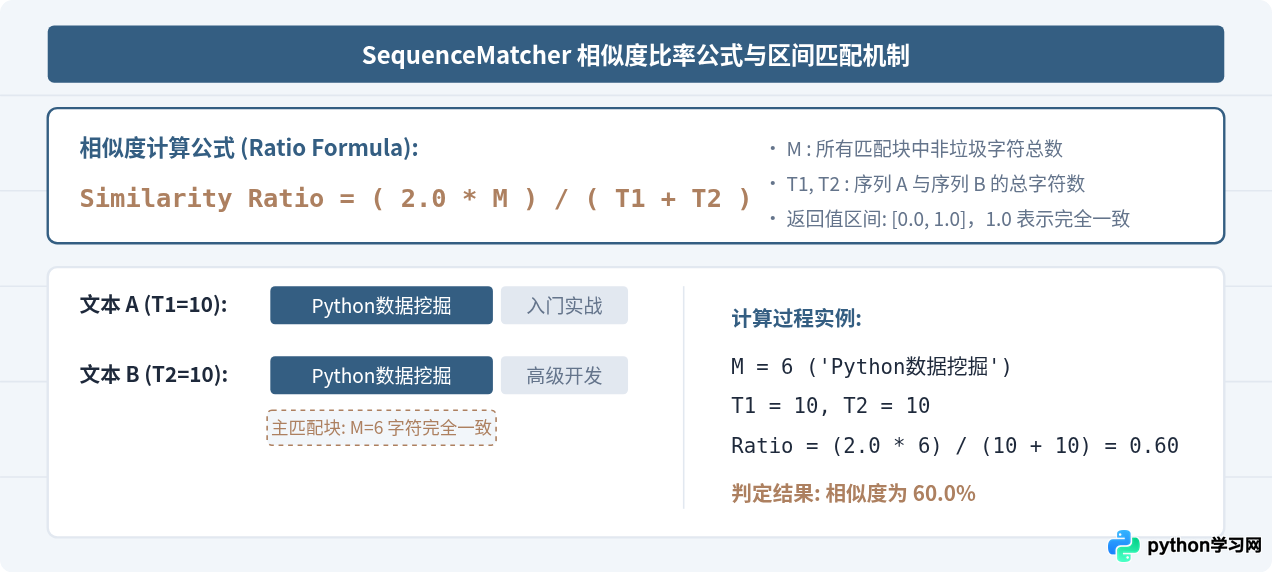The height and width of the screenshot is (573, 1272).
Task: Click the line 'Ratio = (2.0 * 6) / (10 + 10) = 0.60'
Action: click(955, 446)
